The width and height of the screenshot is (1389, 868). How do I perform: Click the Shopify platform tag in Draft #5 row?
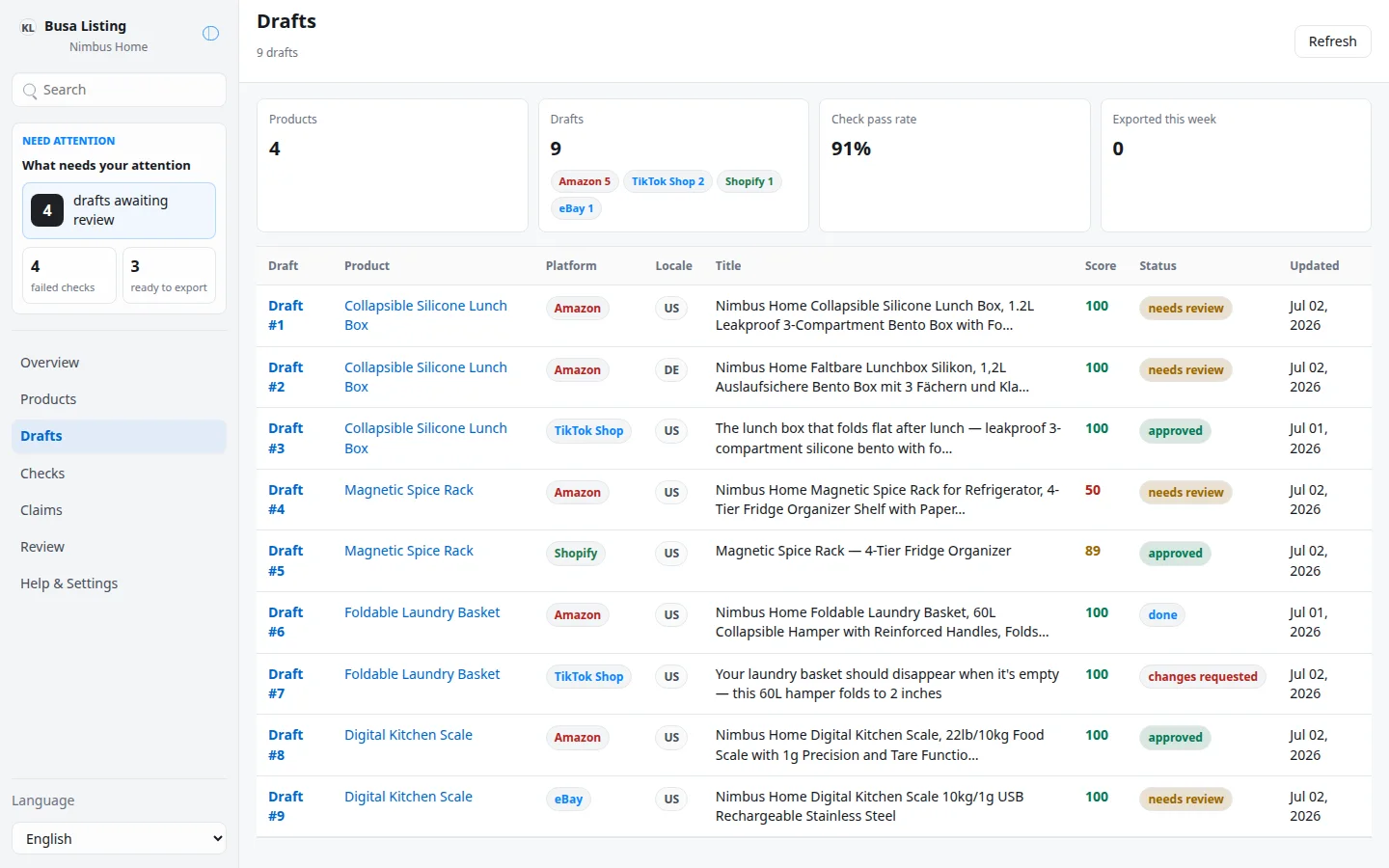coord(576,554)
